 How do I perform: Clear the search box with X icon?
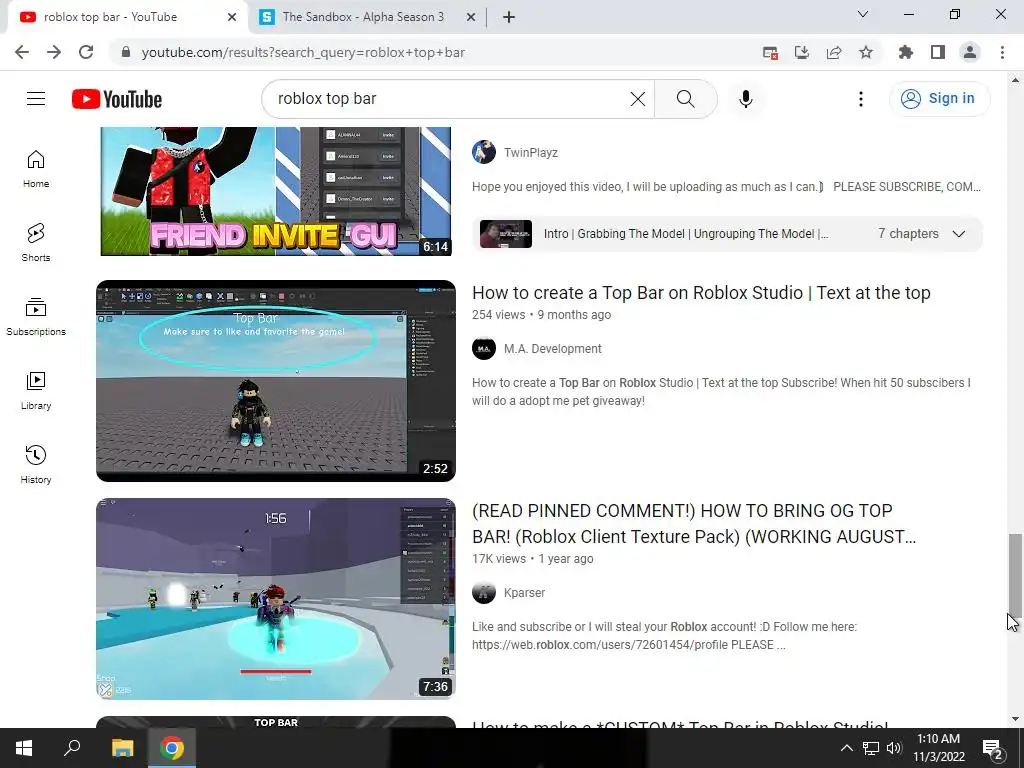point(637,99)
